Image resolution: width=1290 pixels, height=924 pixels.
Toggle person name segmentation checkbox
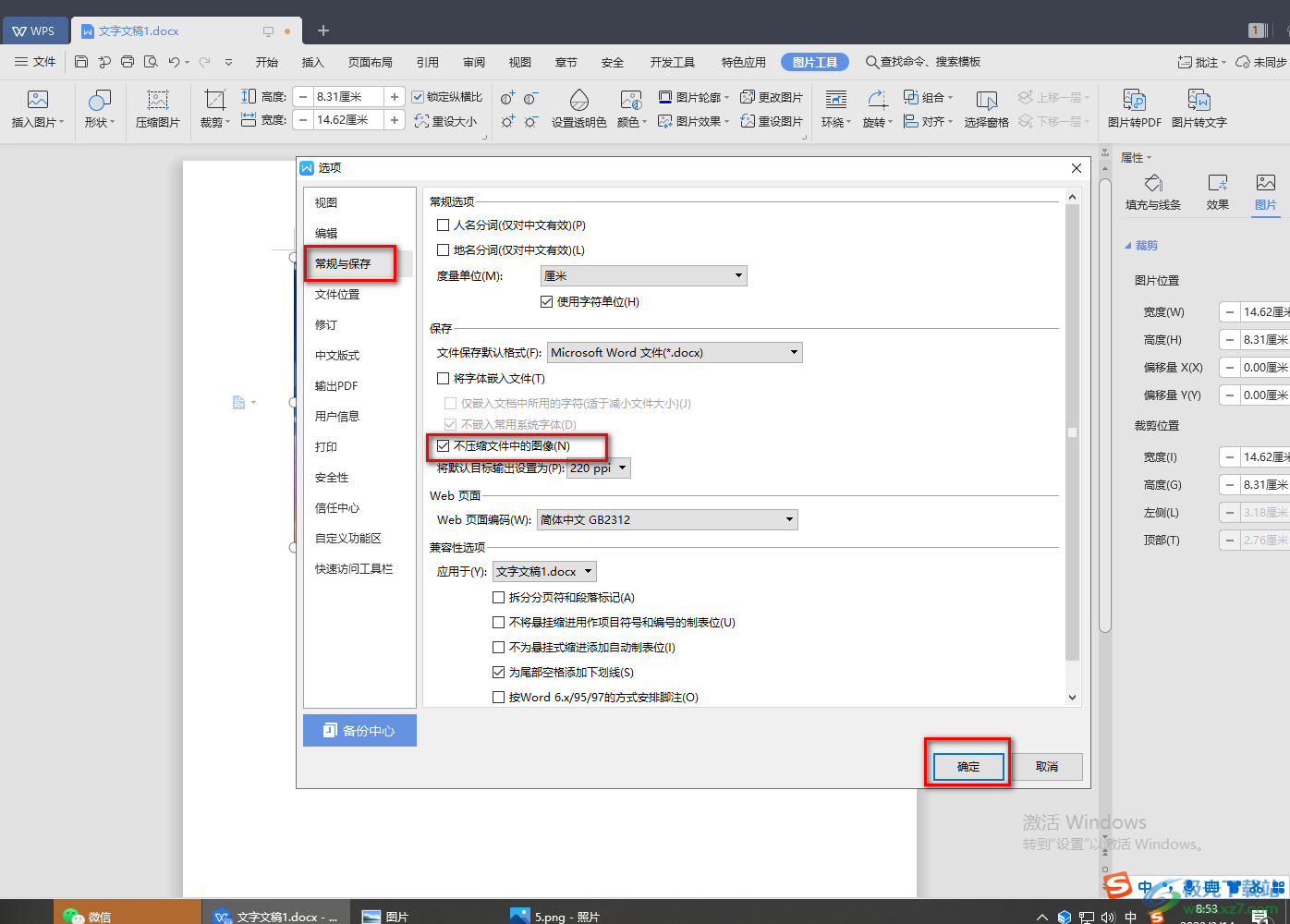pyautogui.click(x=443, y=225)
